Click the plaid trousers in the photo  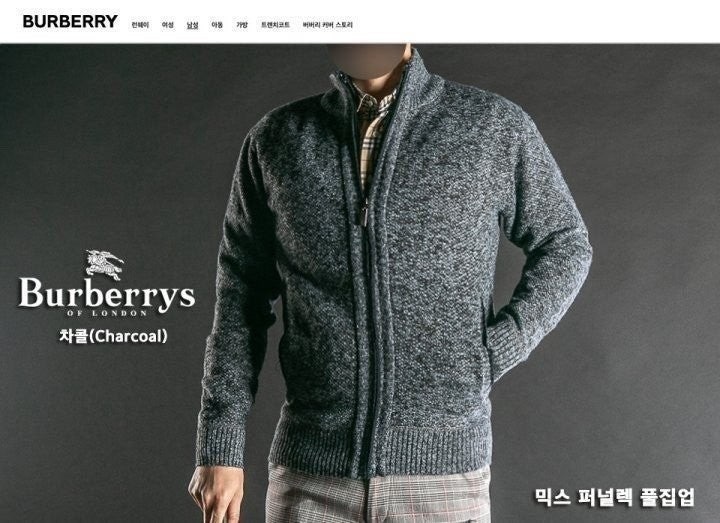(x=377, y=495)
